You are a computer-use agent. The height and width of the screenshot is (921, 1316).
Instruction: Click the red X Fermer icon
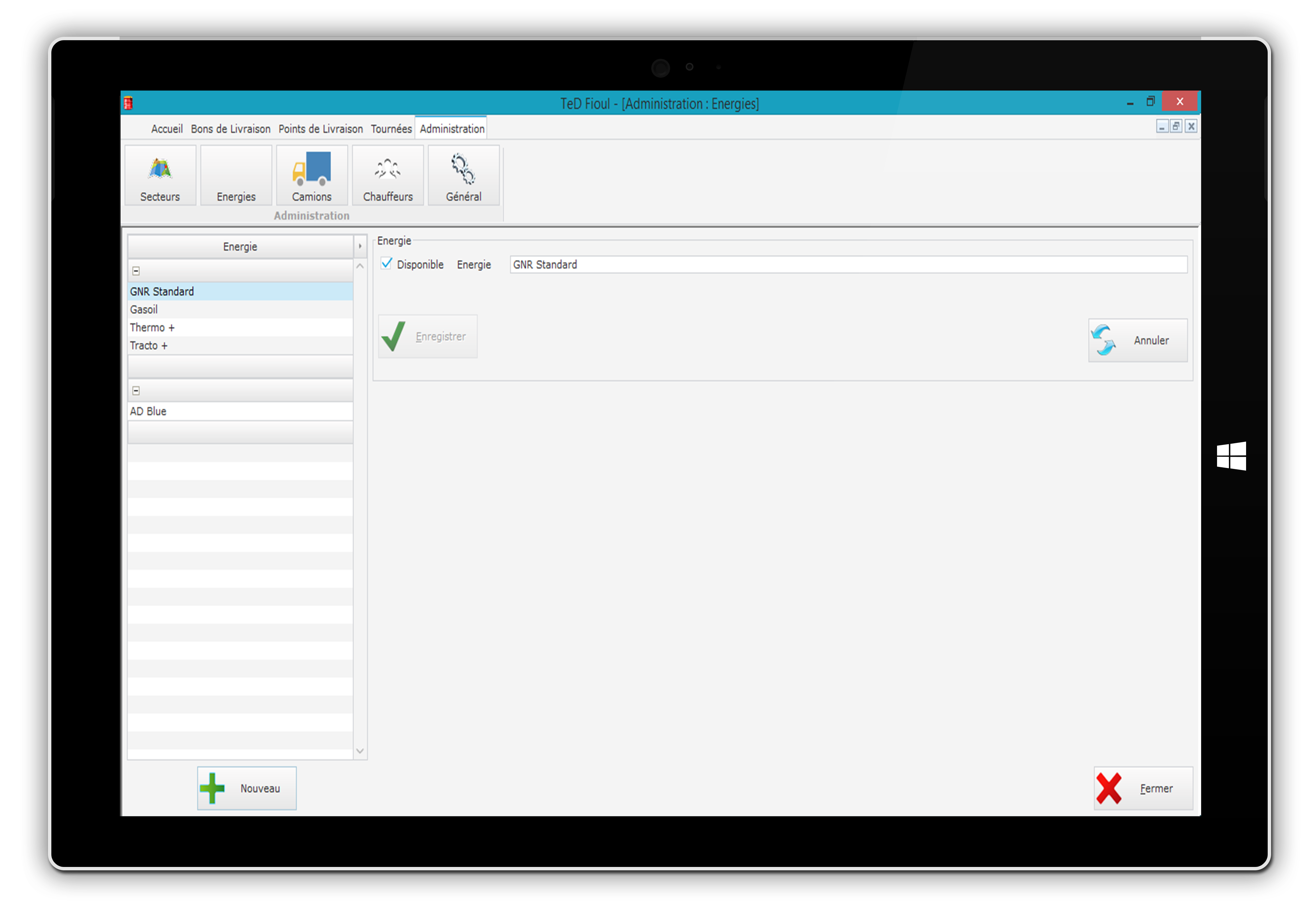tap(1109, 788)
